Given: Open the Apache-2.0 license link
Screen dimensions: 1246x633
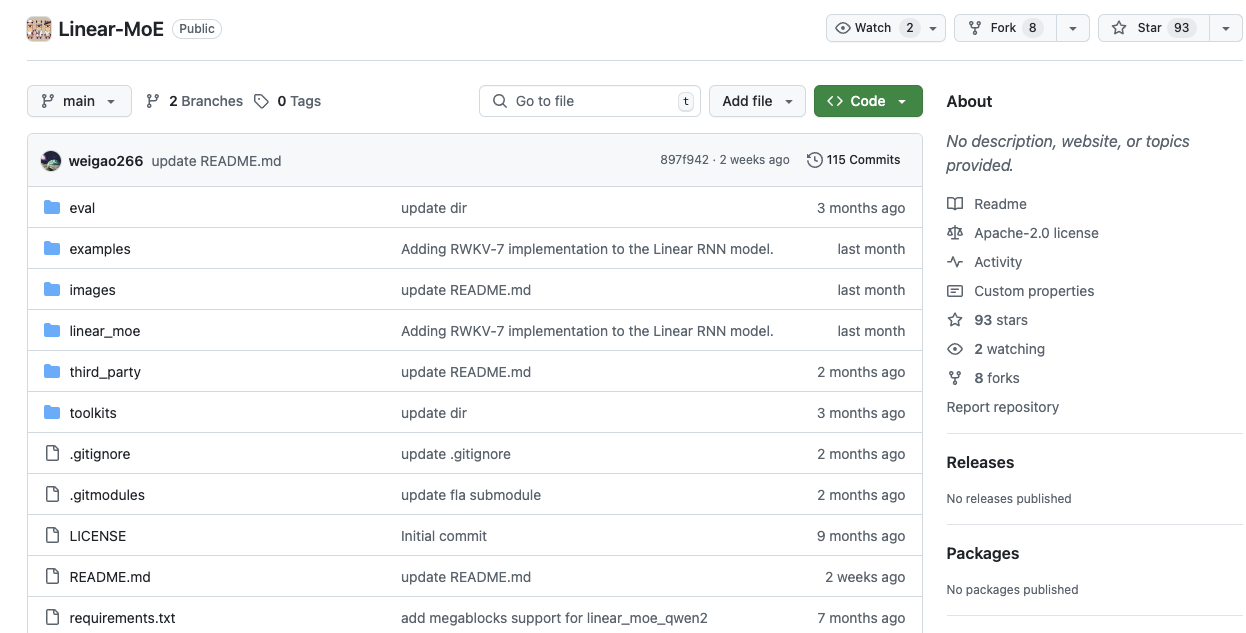Looking at the screenshot, I should (x=1036, y=233).
